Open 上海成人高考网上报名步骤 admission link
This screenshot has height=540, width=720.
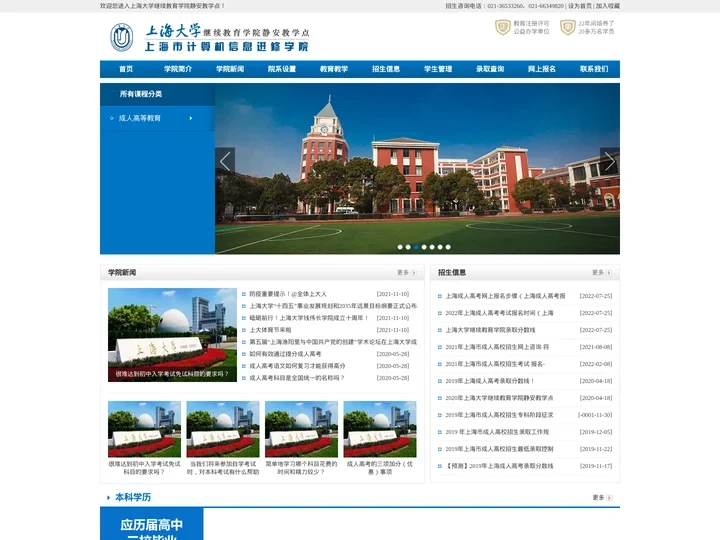point(505,296)
